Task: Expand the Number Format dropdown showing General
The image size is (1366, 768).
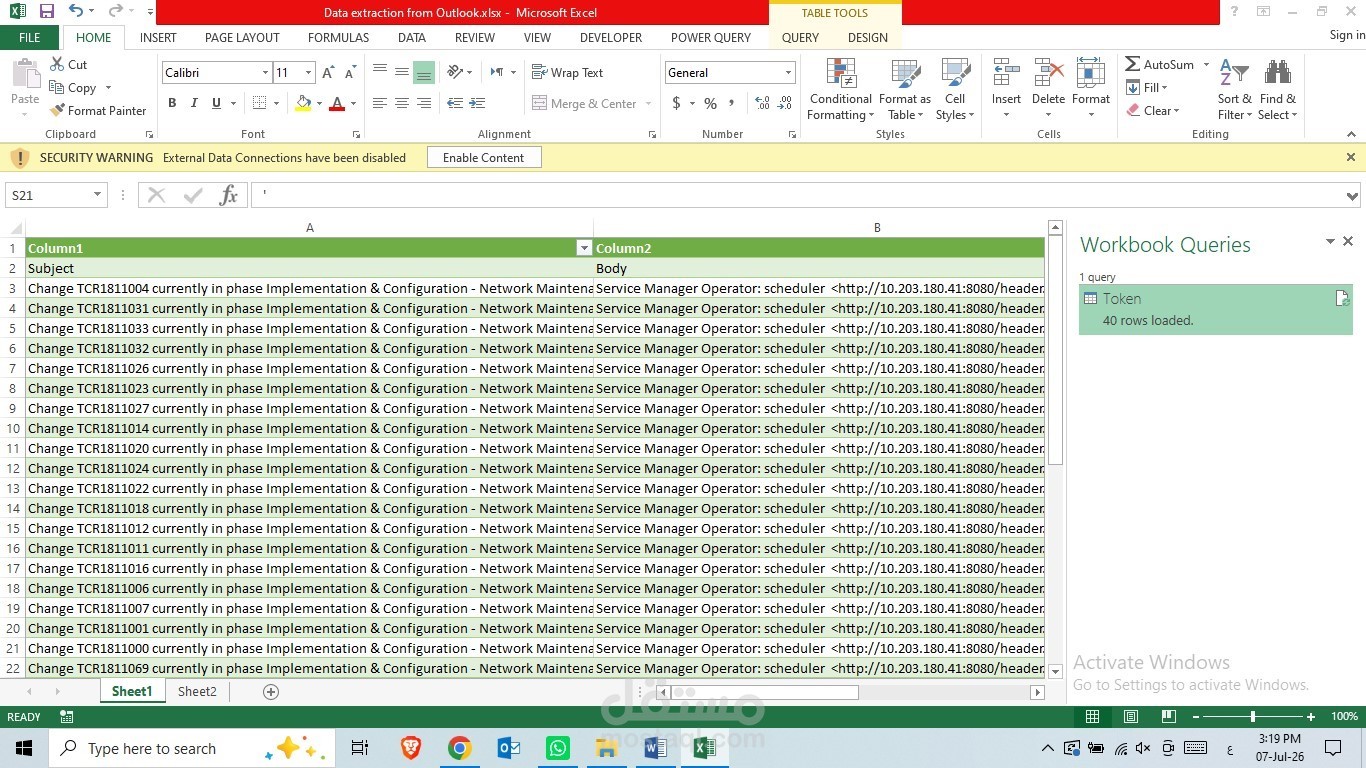Action: pyautogui.click(x=788, y=73)
